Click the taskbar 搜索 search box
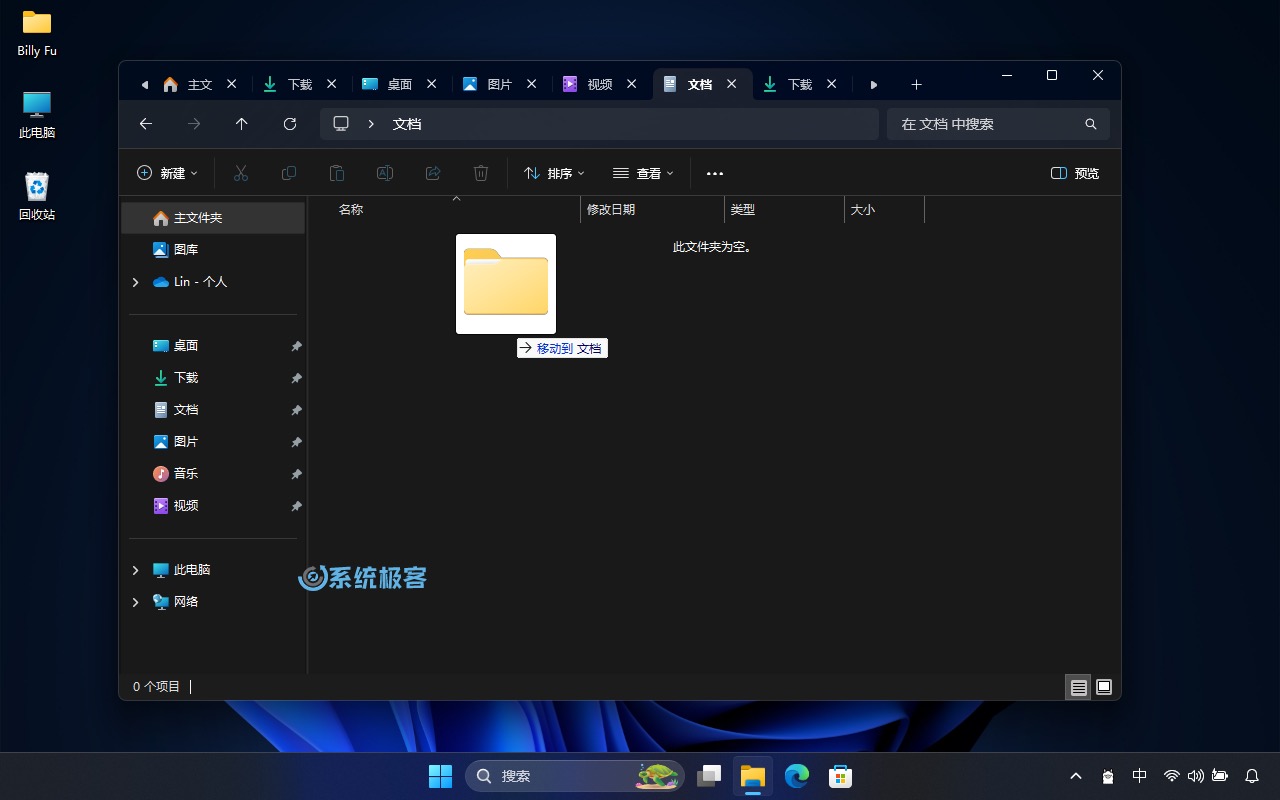This screenshot has width=1280, height=800. coord(575,776)
